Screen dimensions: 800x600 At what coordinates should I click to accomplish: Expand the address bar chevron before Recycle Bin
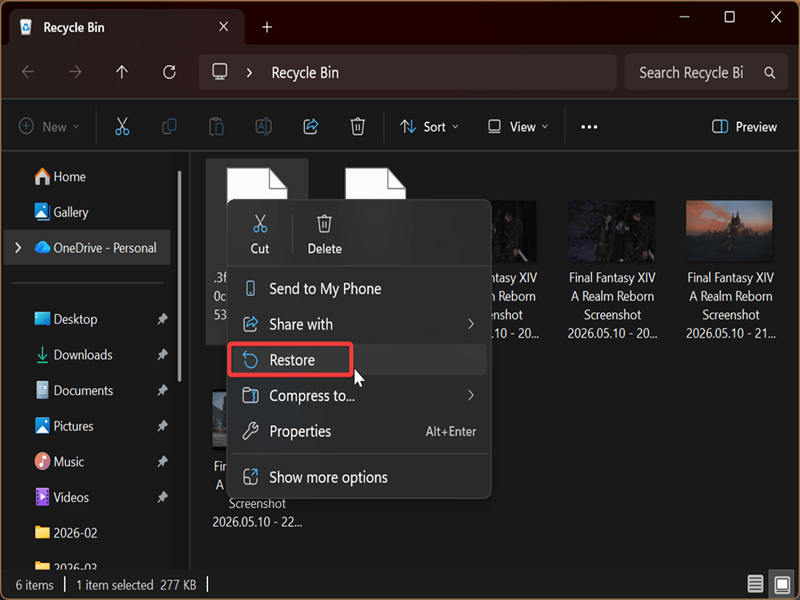pos(249,72)
